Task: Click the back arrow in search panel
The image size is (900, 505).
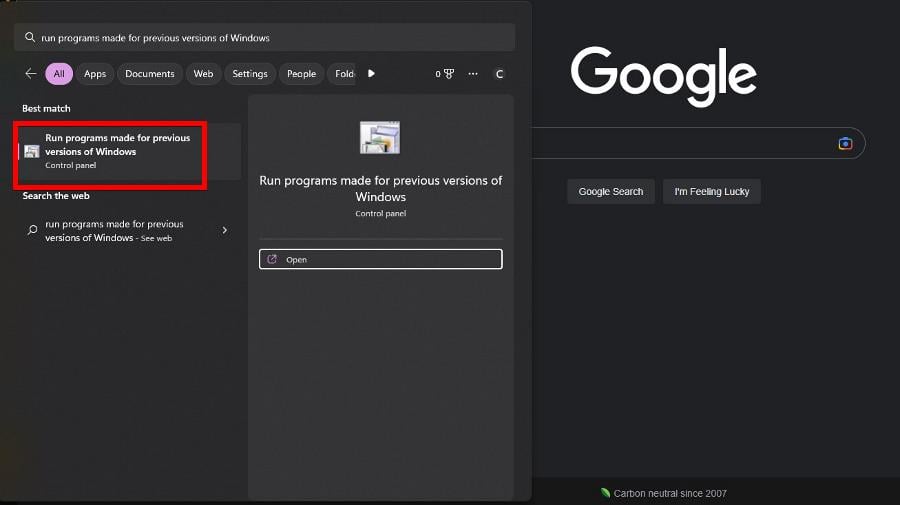Action: [30, 73]
